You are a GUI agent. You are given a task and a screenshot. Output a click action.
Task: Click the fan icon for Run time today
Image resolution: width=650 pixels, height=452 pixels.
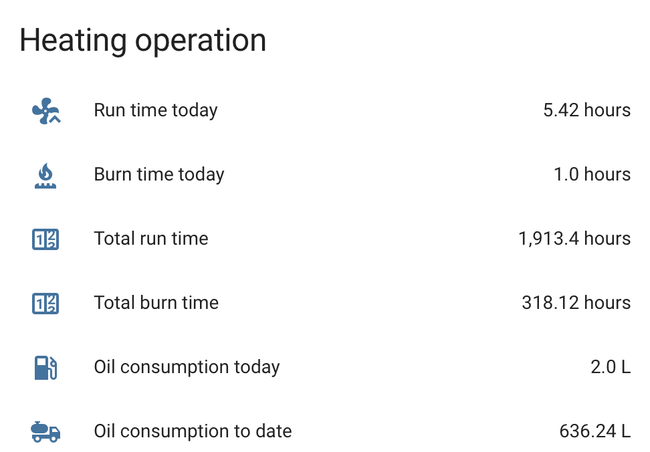click(46, 111)
